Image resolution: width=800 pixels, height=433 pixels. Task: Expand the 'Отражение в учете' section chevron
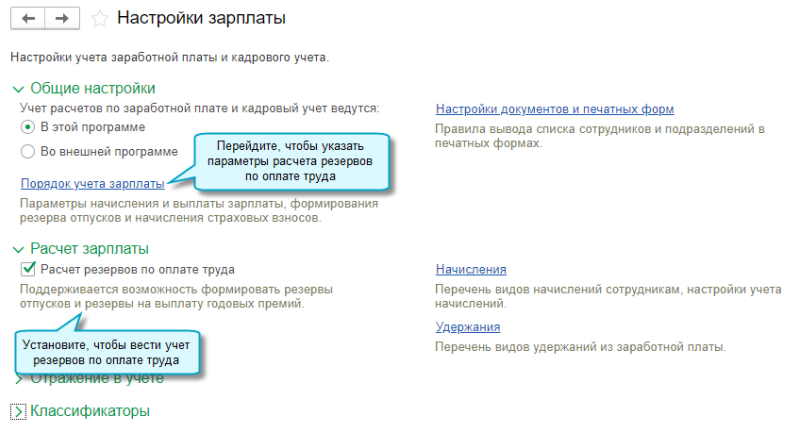click(x=19, y=379)
